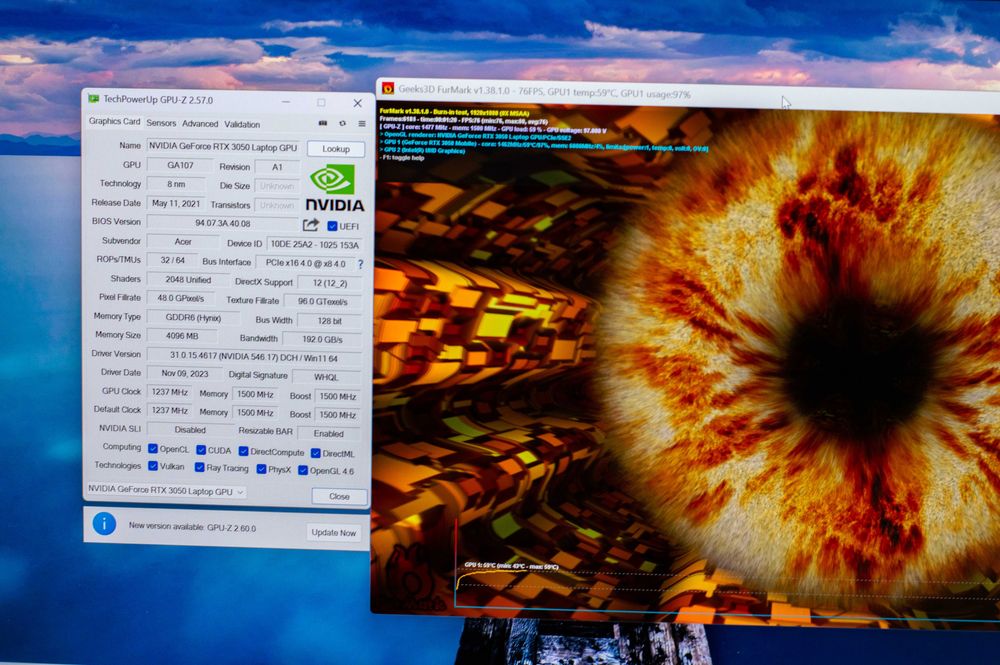Toggle the DirectML checkbox
This screenshot has width=1000, height=665.
[x=316, y=453]
